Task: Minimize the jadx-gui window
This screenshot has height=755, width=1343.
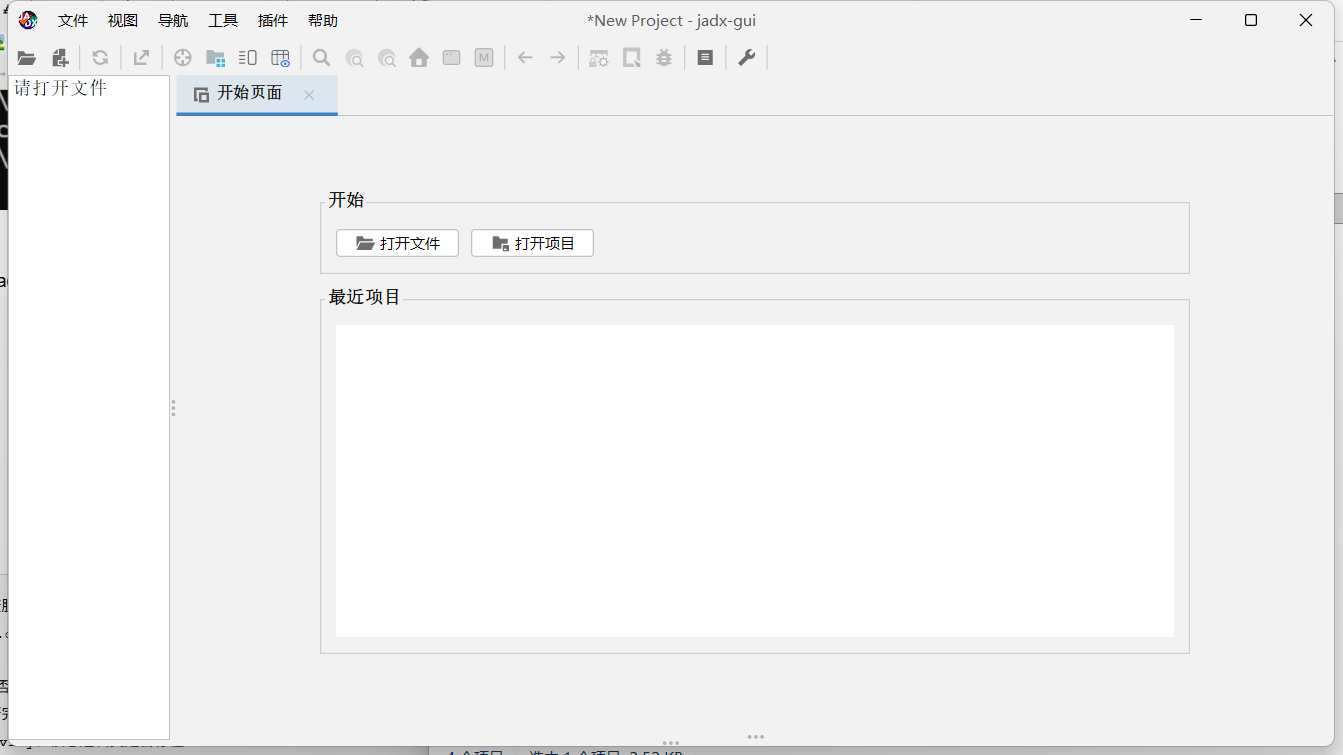Action: pos(1195,20)
